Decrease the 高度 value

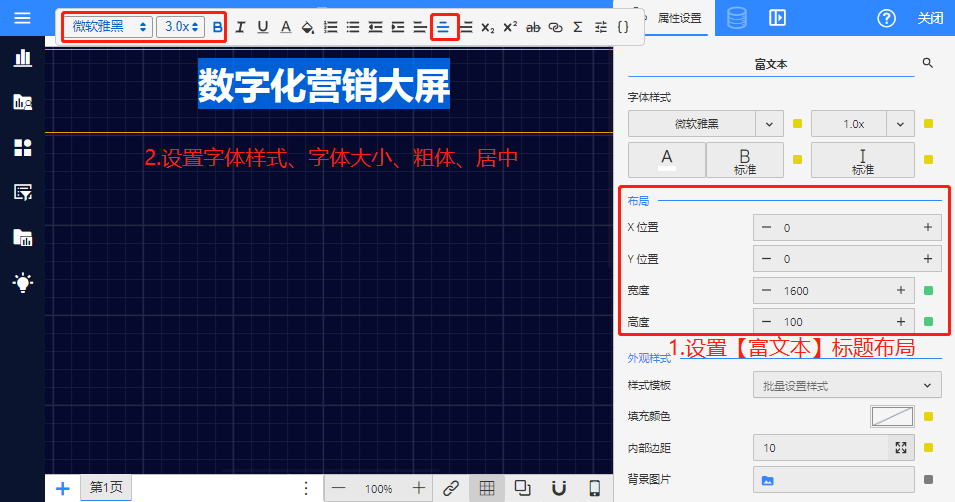click(767, 322)
